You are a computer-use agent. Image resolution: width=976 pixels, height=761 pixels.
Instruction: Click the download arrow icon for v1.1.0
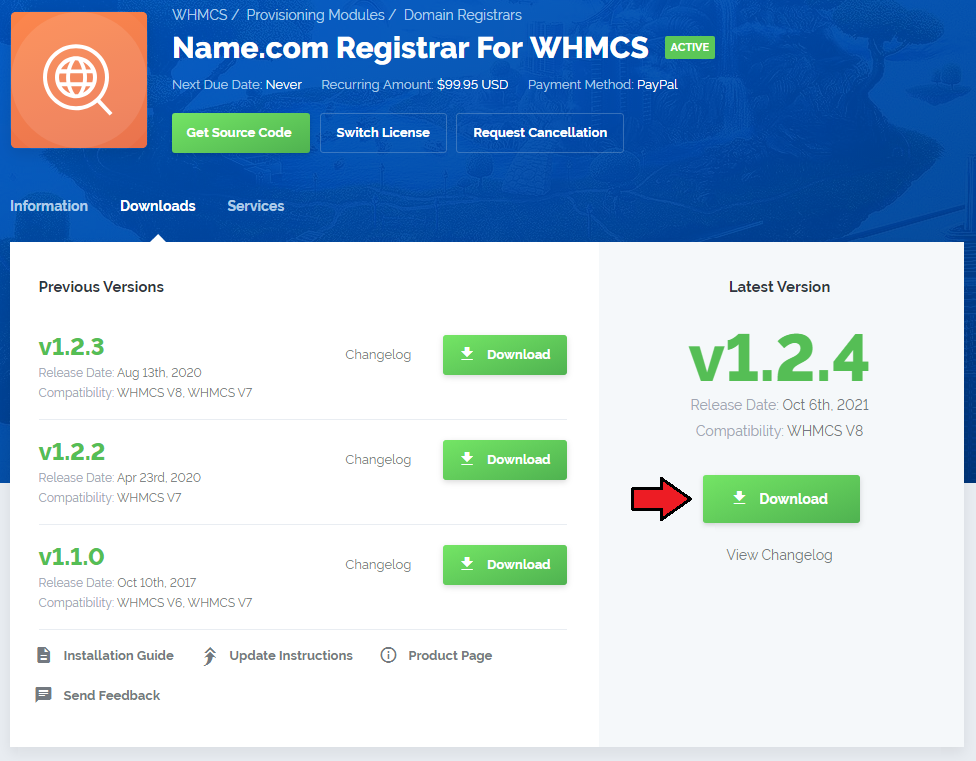click(x=467, y=564)
